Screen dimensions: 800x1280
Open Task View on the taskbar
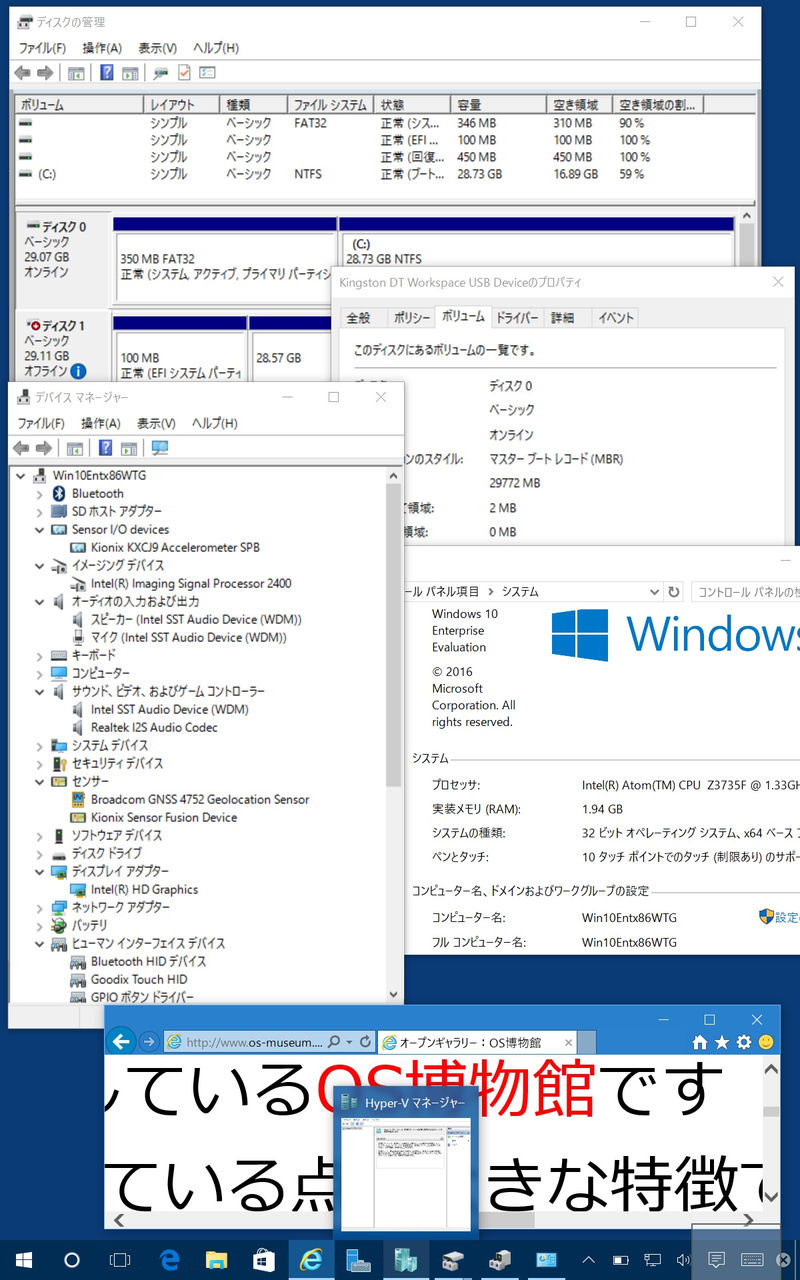(x=120, y=1260)
